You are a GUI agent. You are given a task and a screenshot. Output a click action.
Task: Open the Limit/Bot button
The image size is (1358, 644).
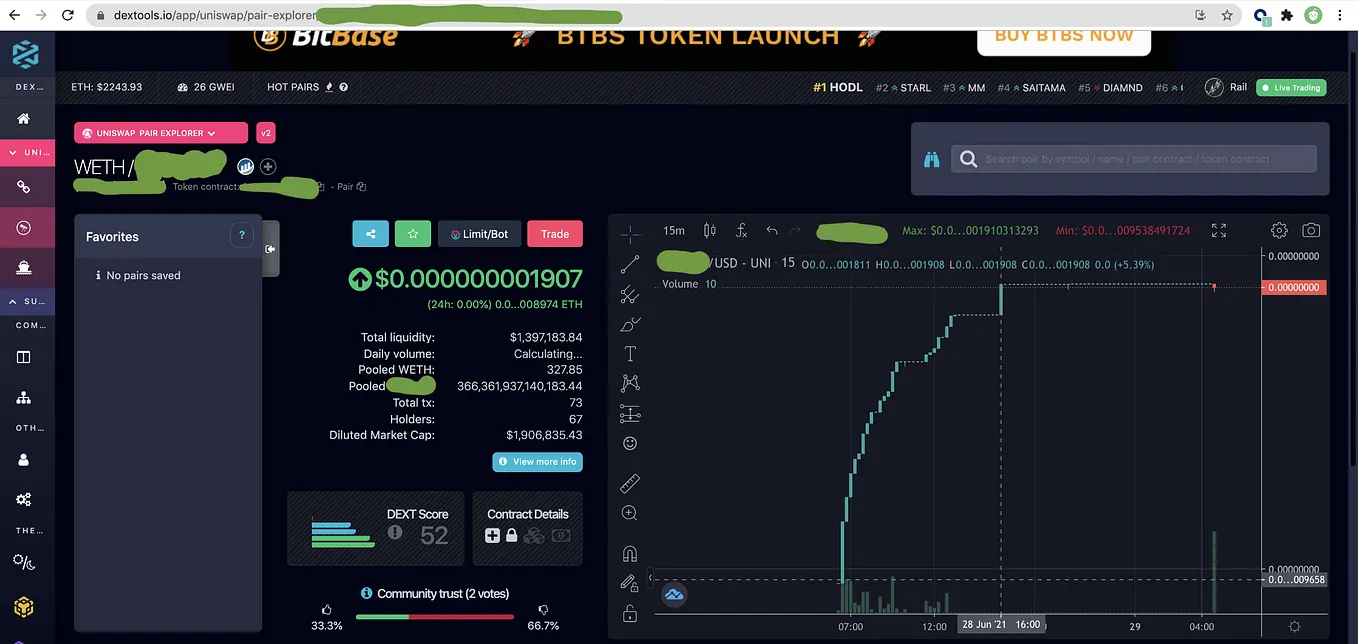pyautogui.click(x=479, y=234)
